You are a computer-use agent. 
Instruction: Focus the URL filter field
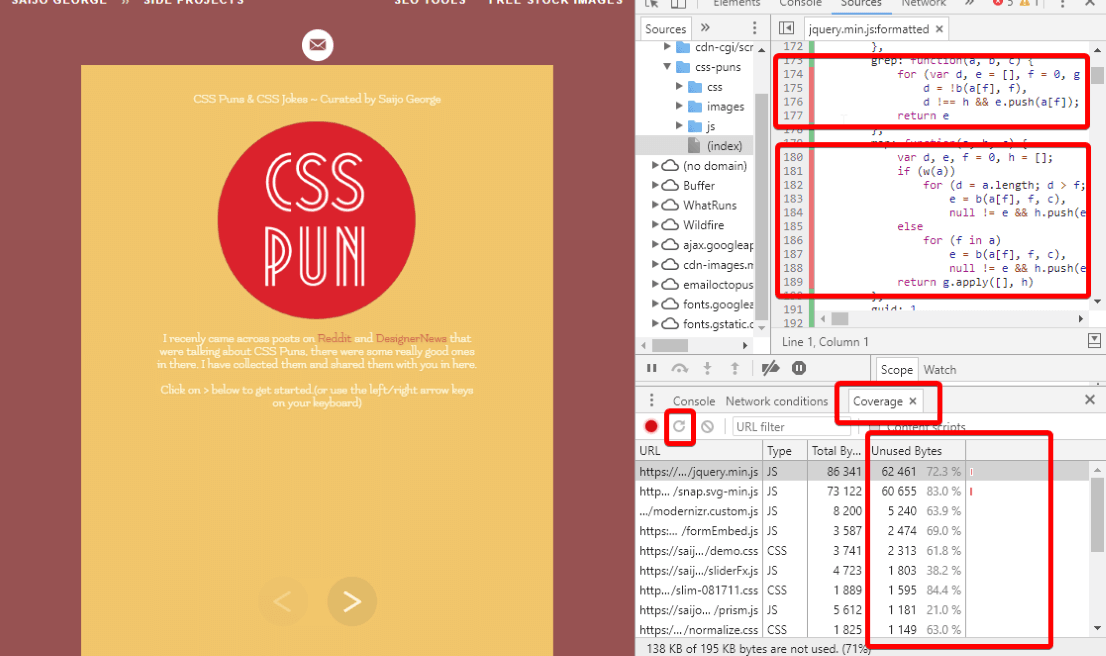coord(790,427)
